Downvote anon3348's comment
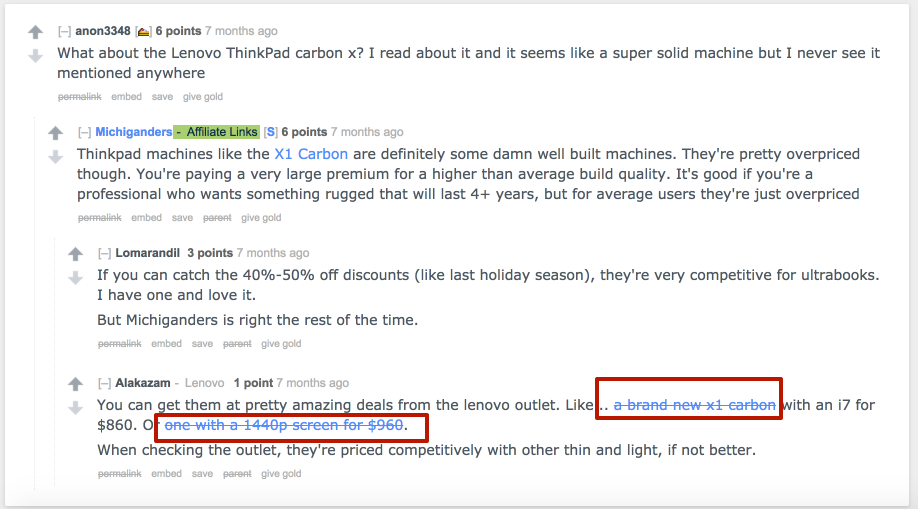 tap(35, 56)
